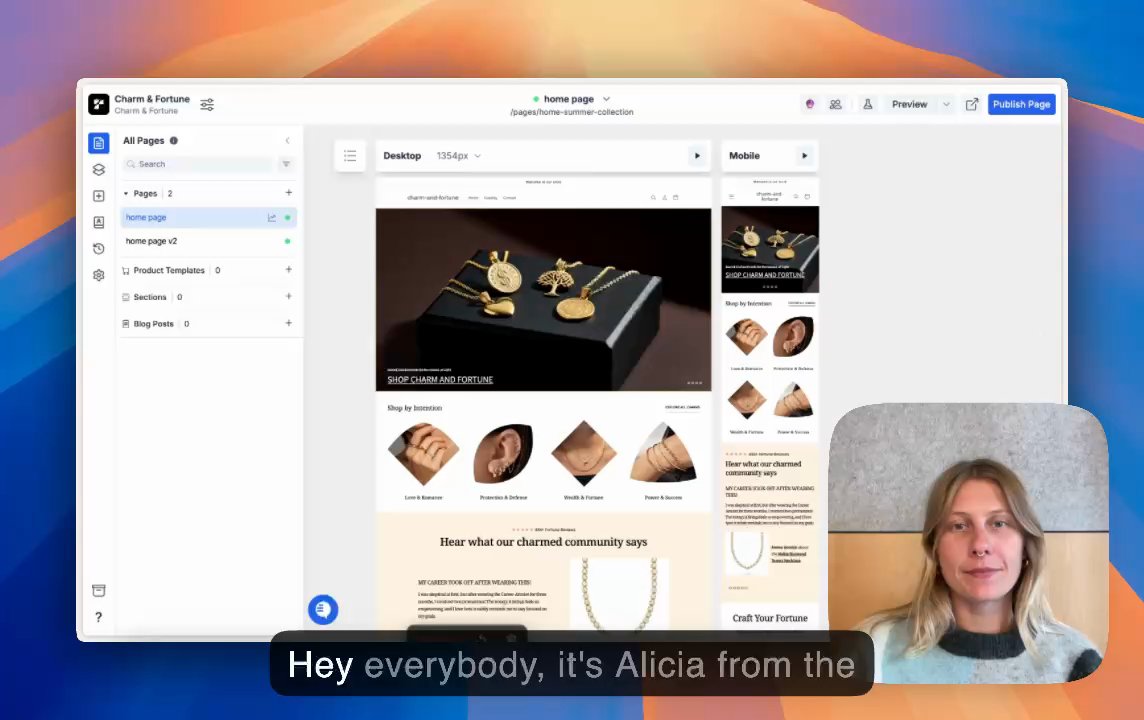Click the purple AI assistant icon in the top bar

(x=810, y=104)
